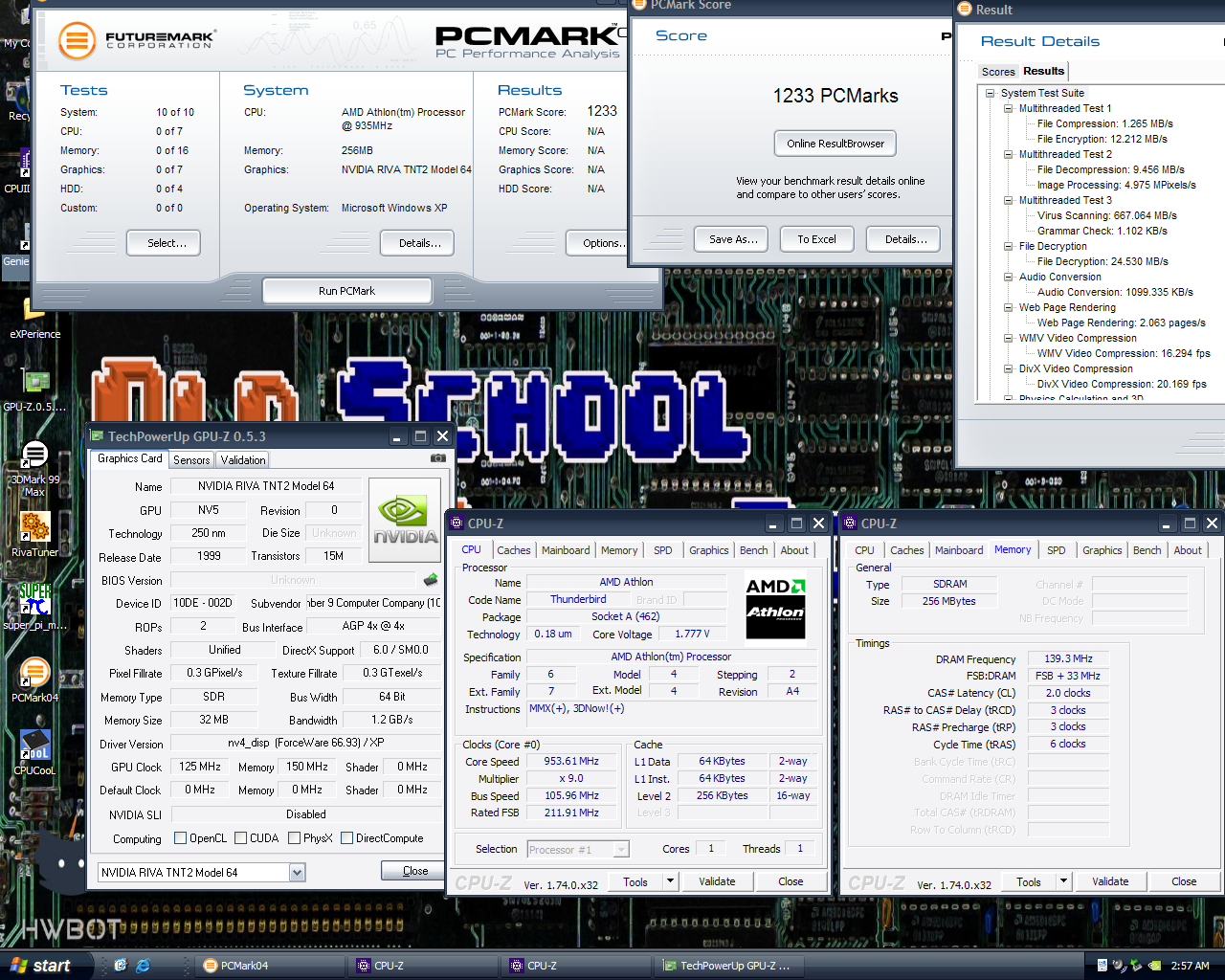1225x980 pixels.
Task: Open Processor selection dropdown in CPU-Z
Action: (622, 849)
